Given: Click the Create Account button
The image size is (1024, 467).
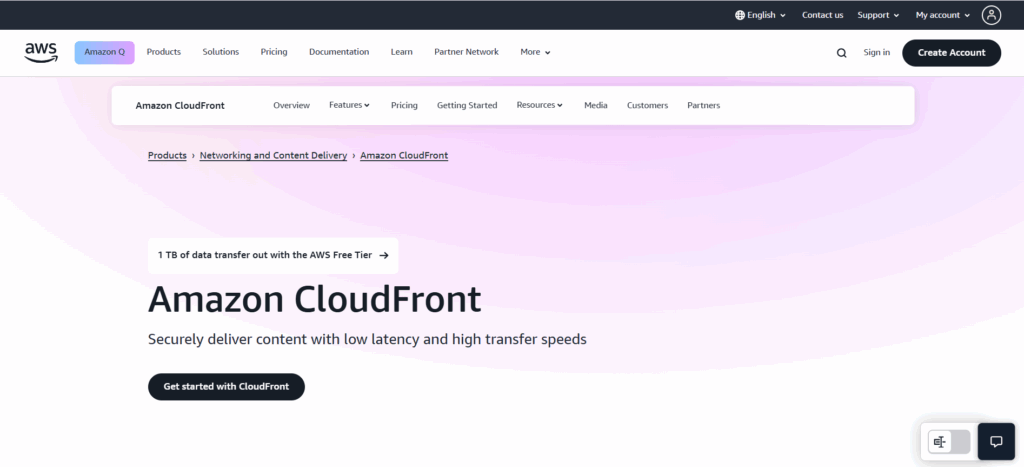Looking at the screenshot, I should pyautogui.click(x=952, y=53).
